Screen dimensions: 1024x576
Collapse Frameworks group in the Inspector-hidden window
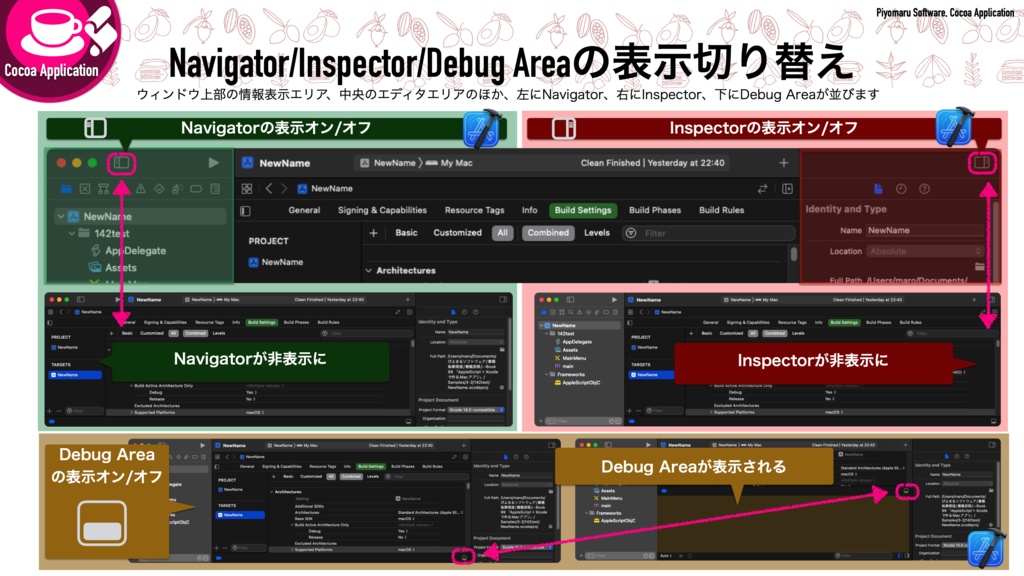point(546,374)
